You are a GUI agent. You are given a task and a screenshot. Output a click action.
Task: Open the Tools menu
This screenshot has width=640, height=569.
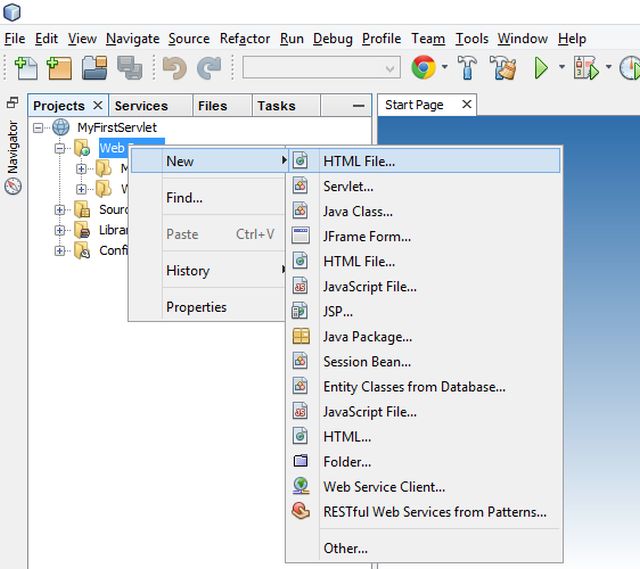pos(471,39)
